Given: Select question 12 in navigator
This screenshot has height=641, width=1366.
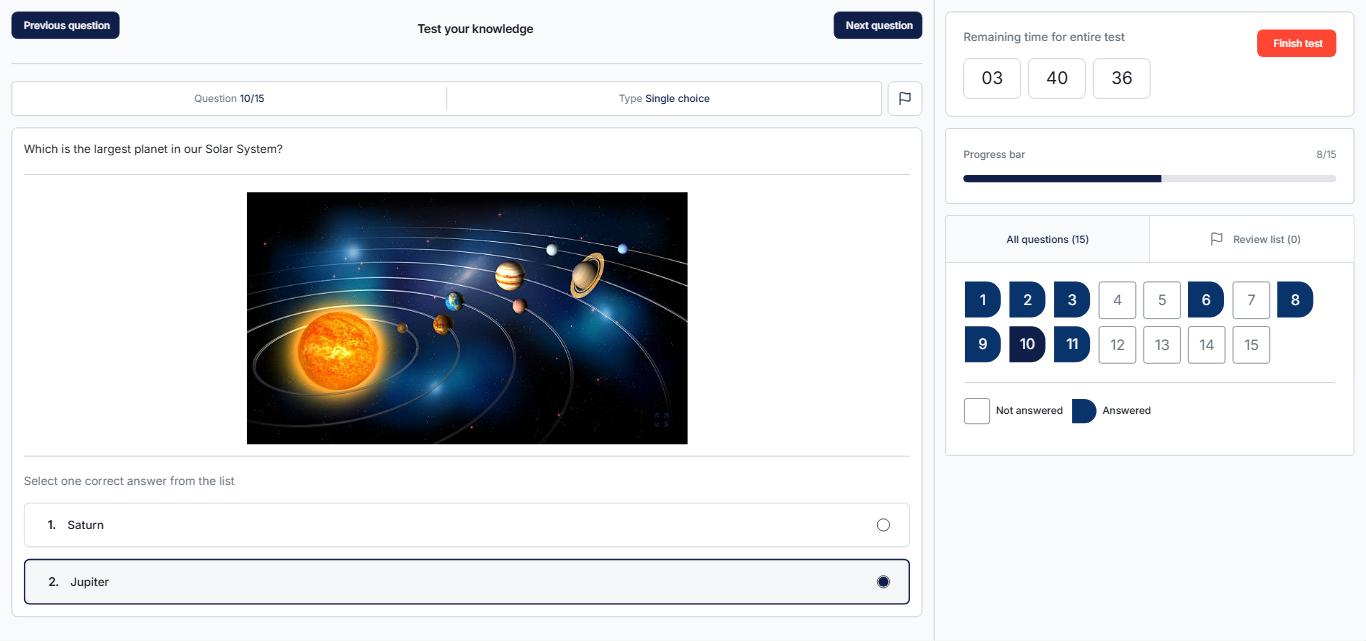Looking at the screenshot, I should tap(1117, 345).
